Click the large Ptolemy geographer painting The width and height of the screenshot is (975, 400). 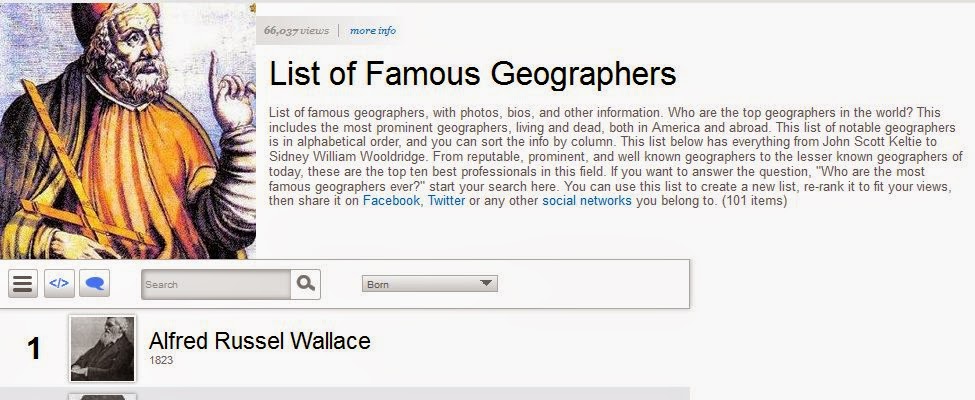point(127,131)
